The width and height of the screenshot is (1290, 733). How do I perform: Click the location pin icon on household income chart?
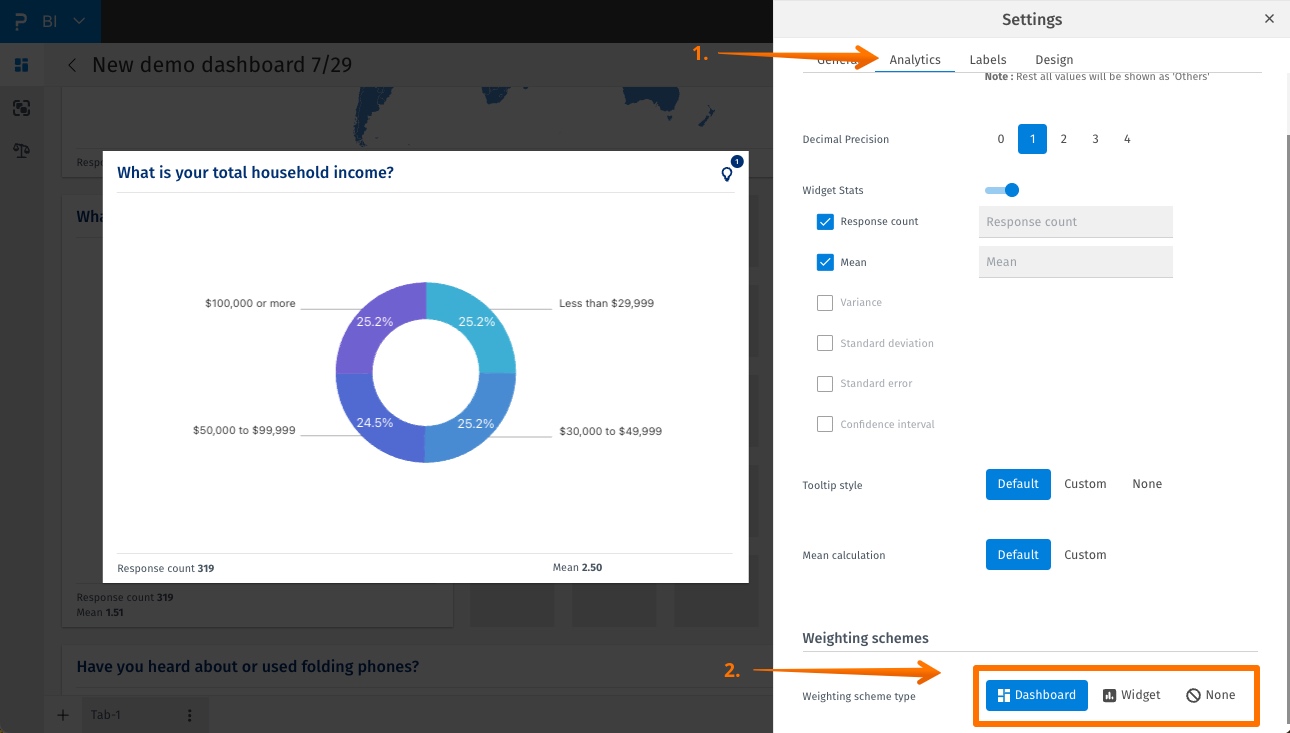click(x=727, y=174)
